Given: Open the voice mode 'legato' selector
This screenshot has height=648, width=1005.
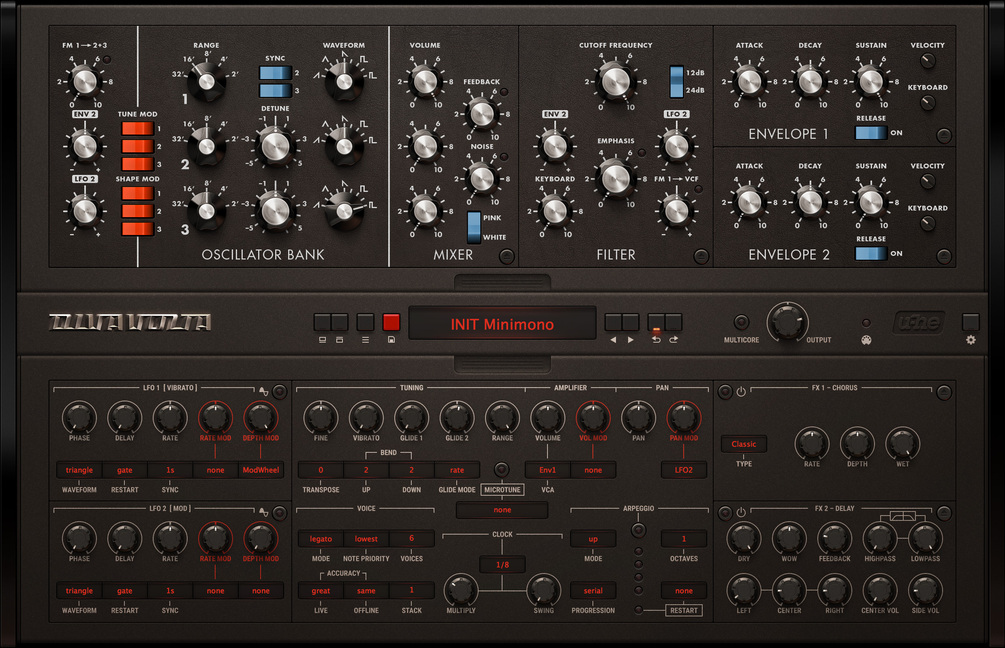Looking at the screenshot, I should coord(320,539).
